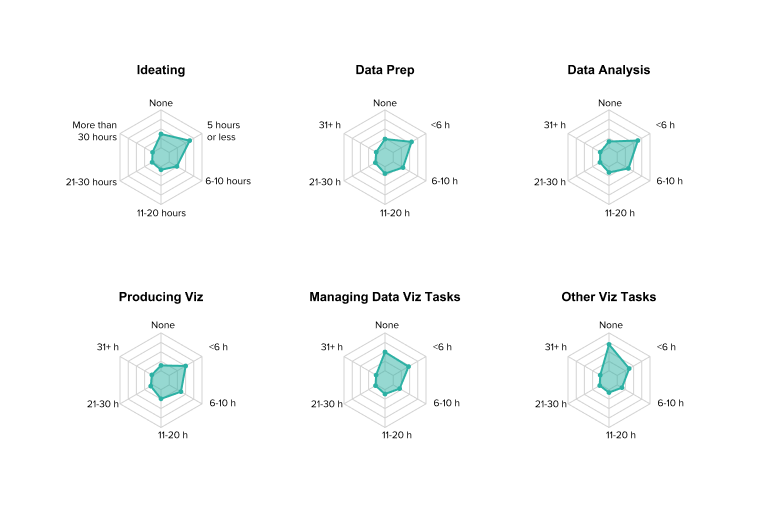771x505 pixels.
Task: Click the Producing Viz chart title
Action: [x=161, y=297]
